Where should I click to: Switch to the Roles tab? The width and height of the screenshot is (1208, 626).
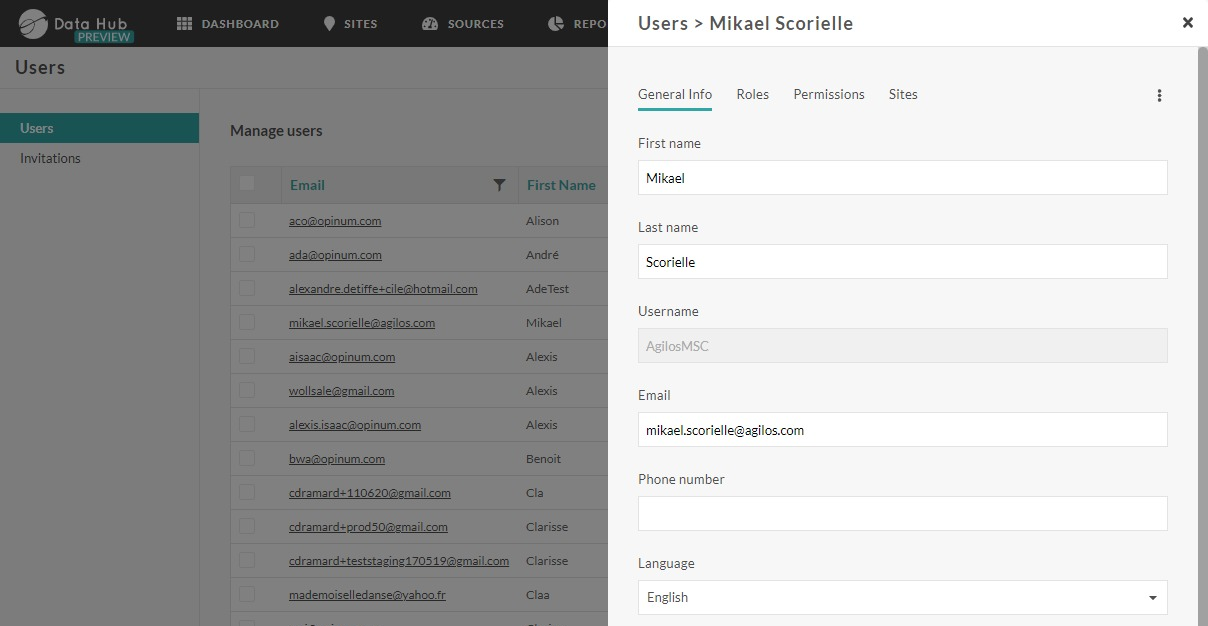(752, 94)
